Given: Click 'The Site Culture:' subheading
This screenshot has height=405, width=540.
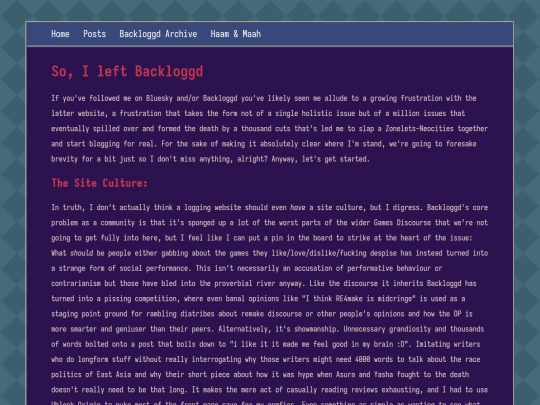Looking at the screenshot, I should point(99,183).
